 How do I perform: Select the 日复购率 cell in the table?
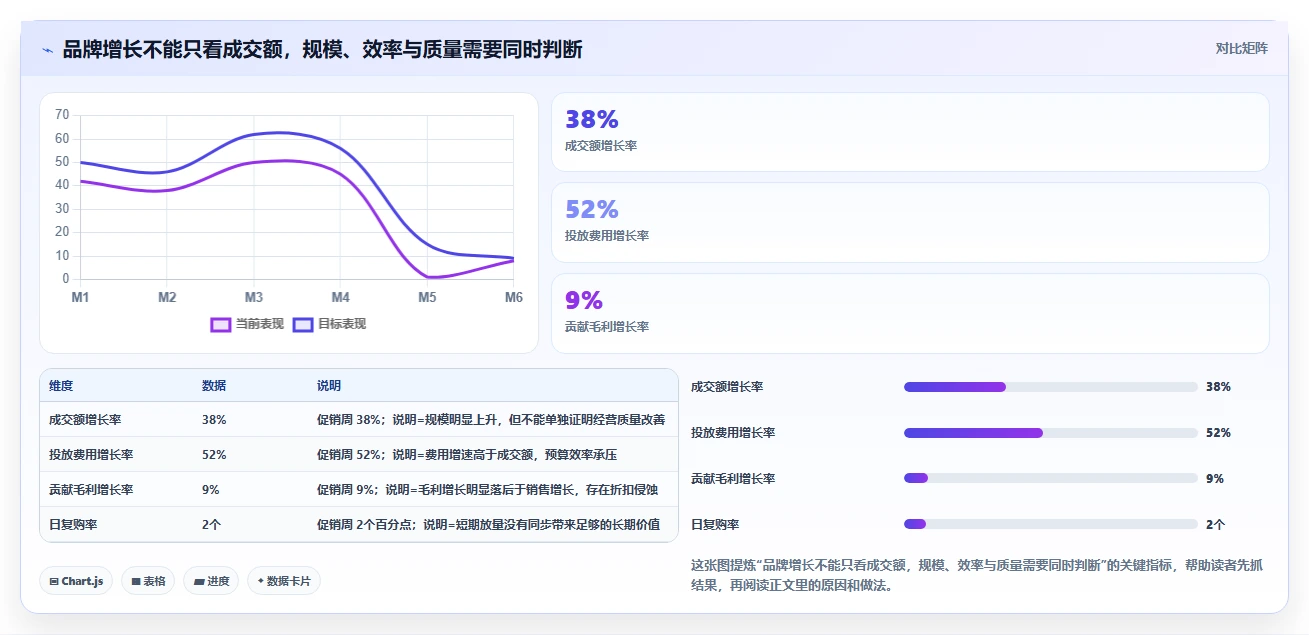[73, 525]
